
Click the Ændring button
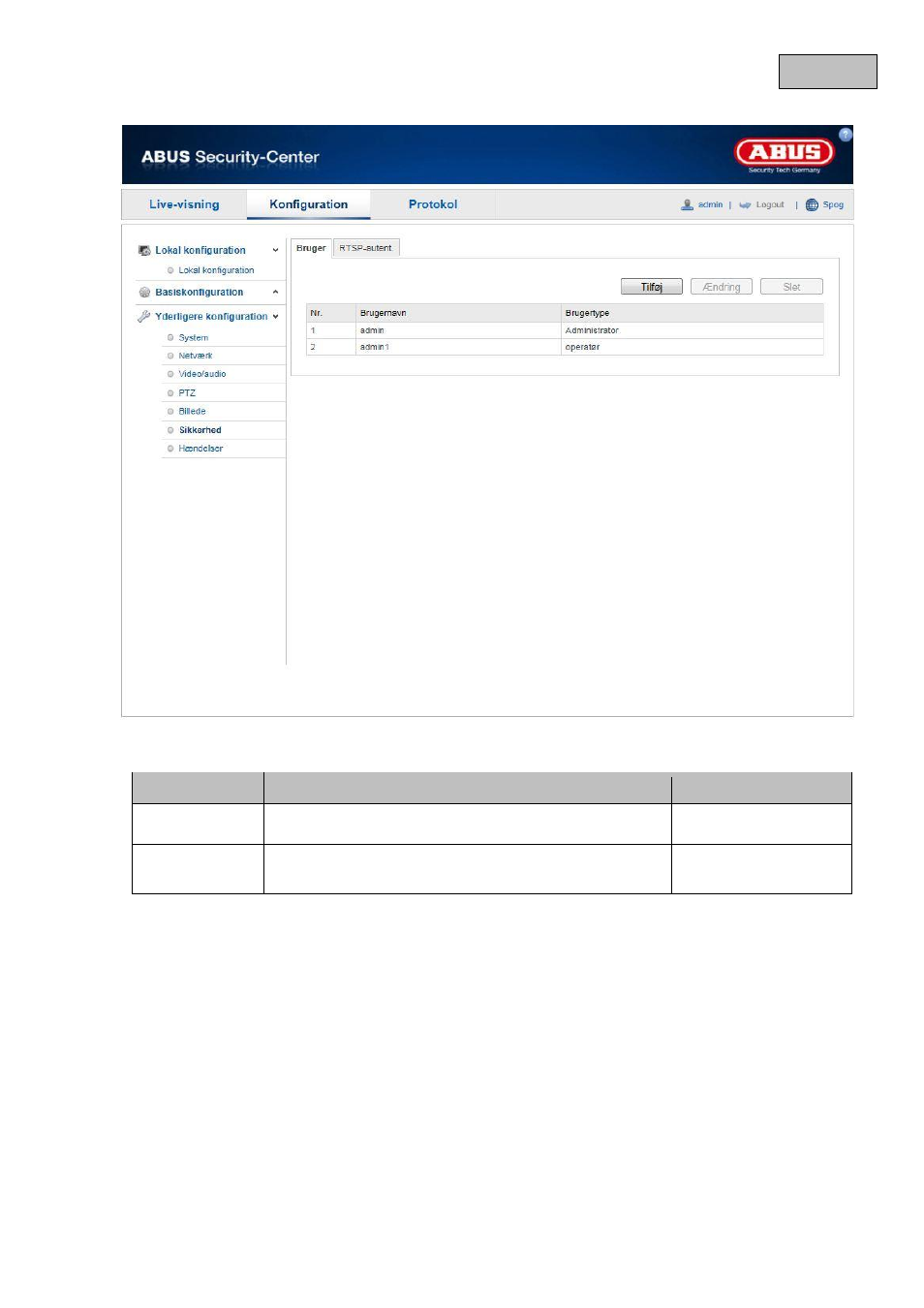pos(722,287)
